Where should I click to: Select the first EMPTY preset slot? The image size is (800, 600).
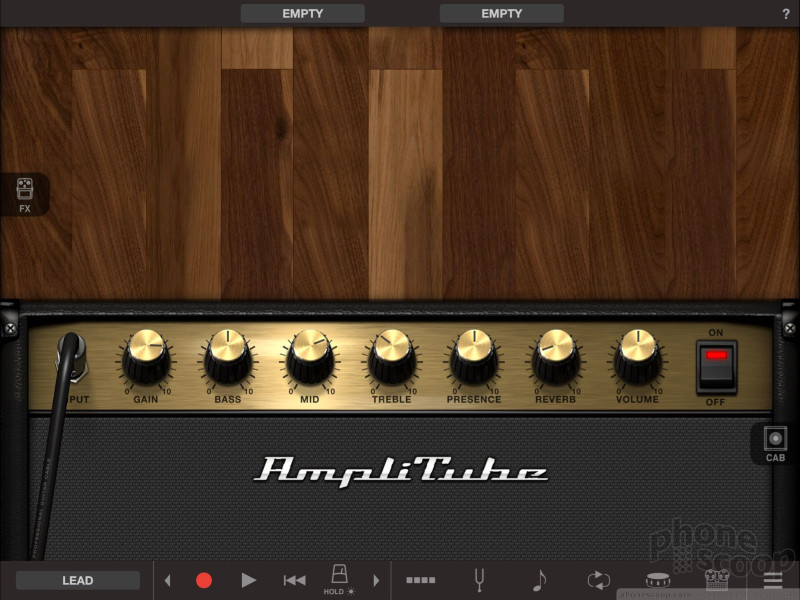tap(303, 14)
